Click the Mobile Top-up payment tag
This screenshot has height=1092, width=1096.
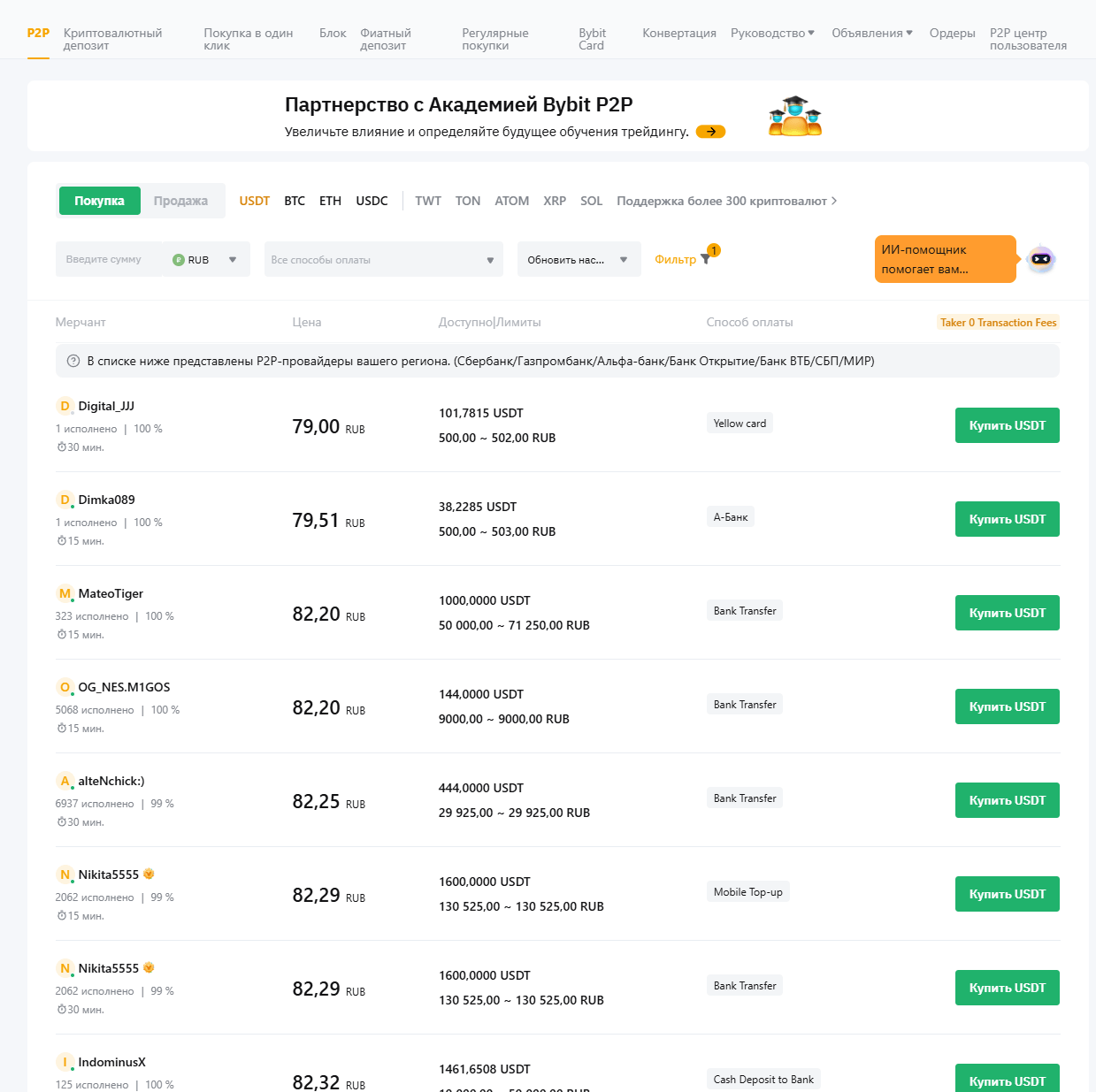(747, 892)
